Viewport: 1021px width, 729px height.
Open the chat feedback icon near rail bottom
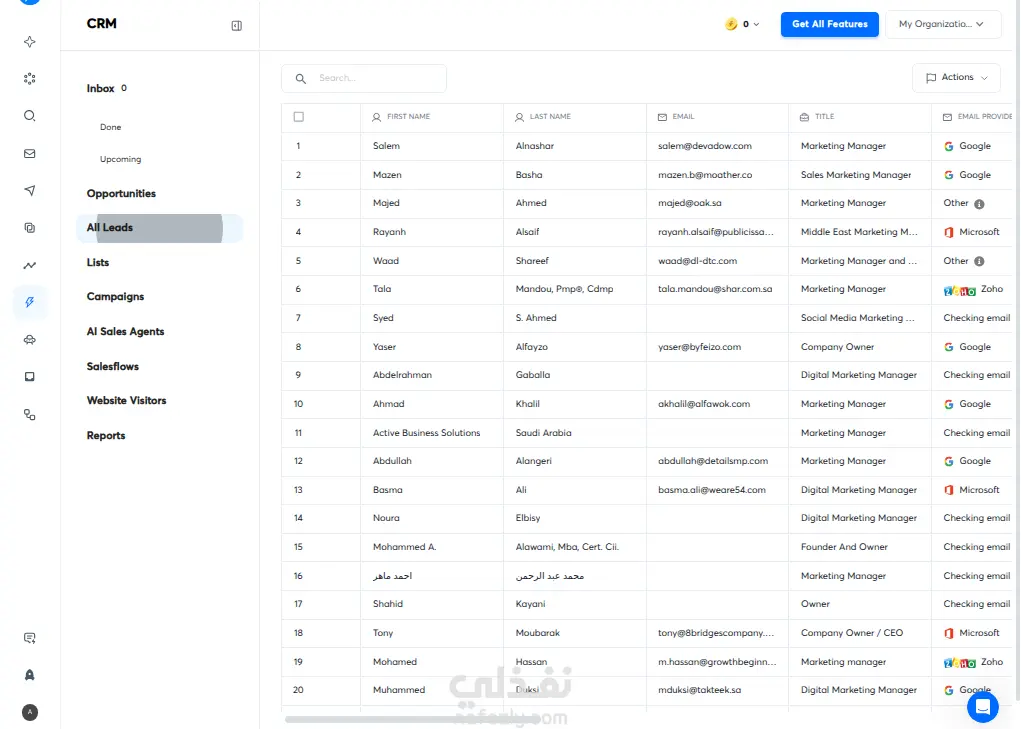[x=29, y=638]
